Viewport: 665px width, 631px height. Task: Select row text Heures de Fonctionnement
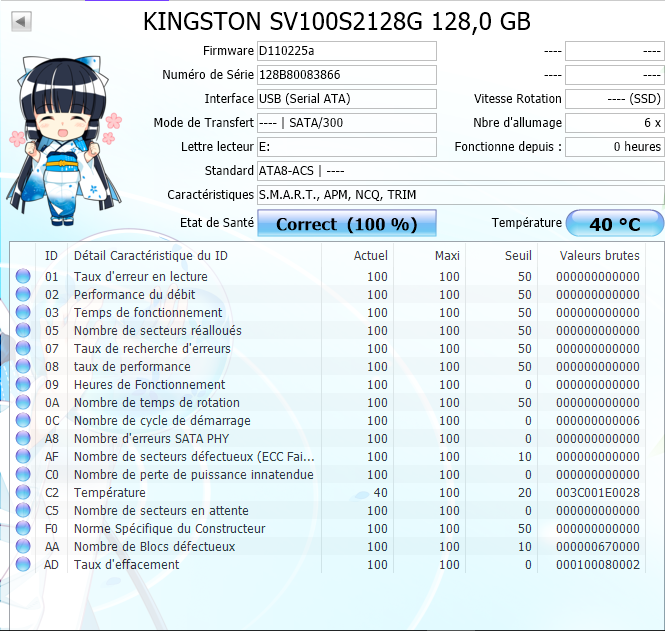point(150,385)
